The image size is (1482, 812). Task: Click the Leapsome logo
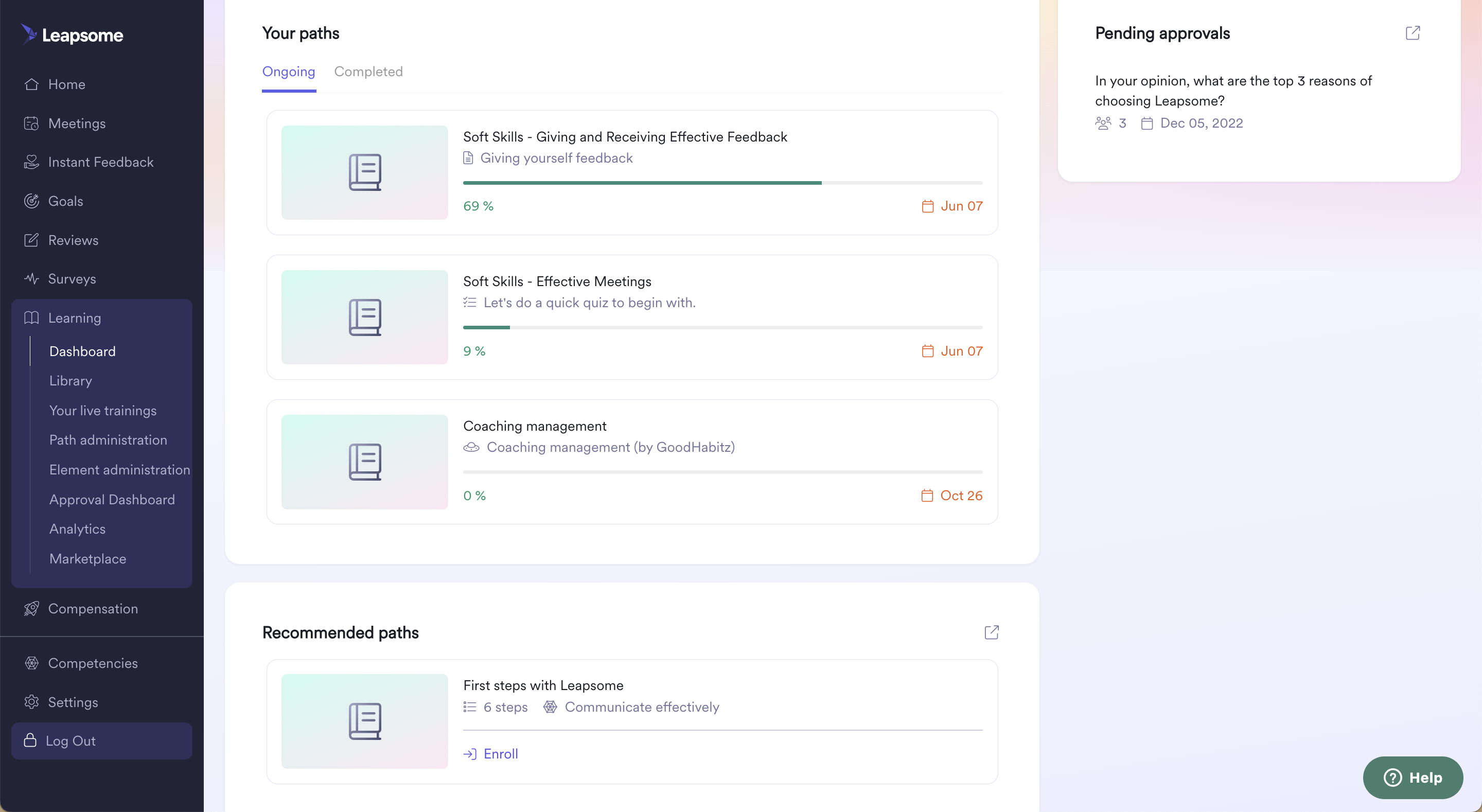[x=72, y=34]
